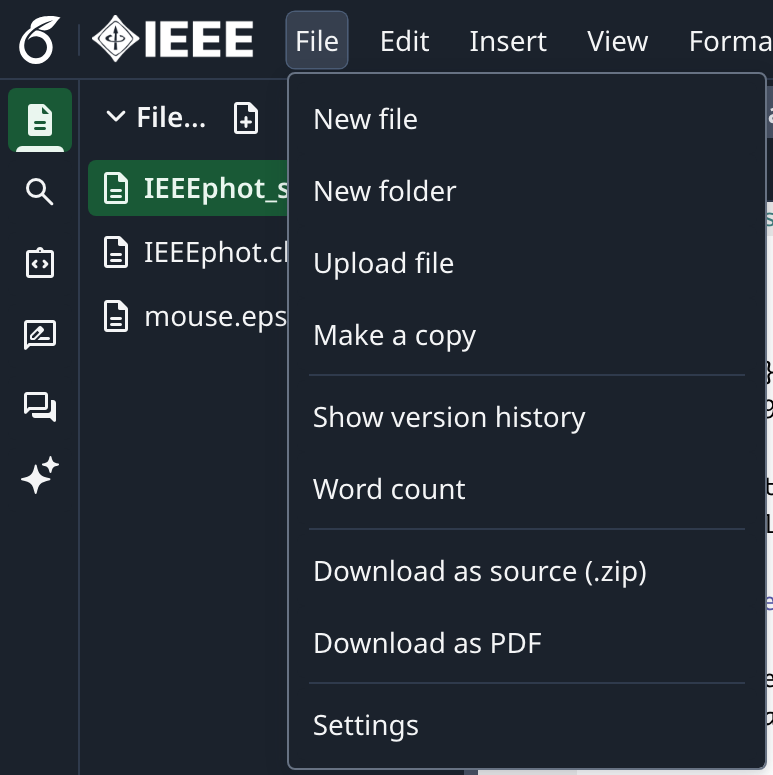773x775 pixels.
Task: Open the file tree sidebar icon
Action: [x=40, y=120]
